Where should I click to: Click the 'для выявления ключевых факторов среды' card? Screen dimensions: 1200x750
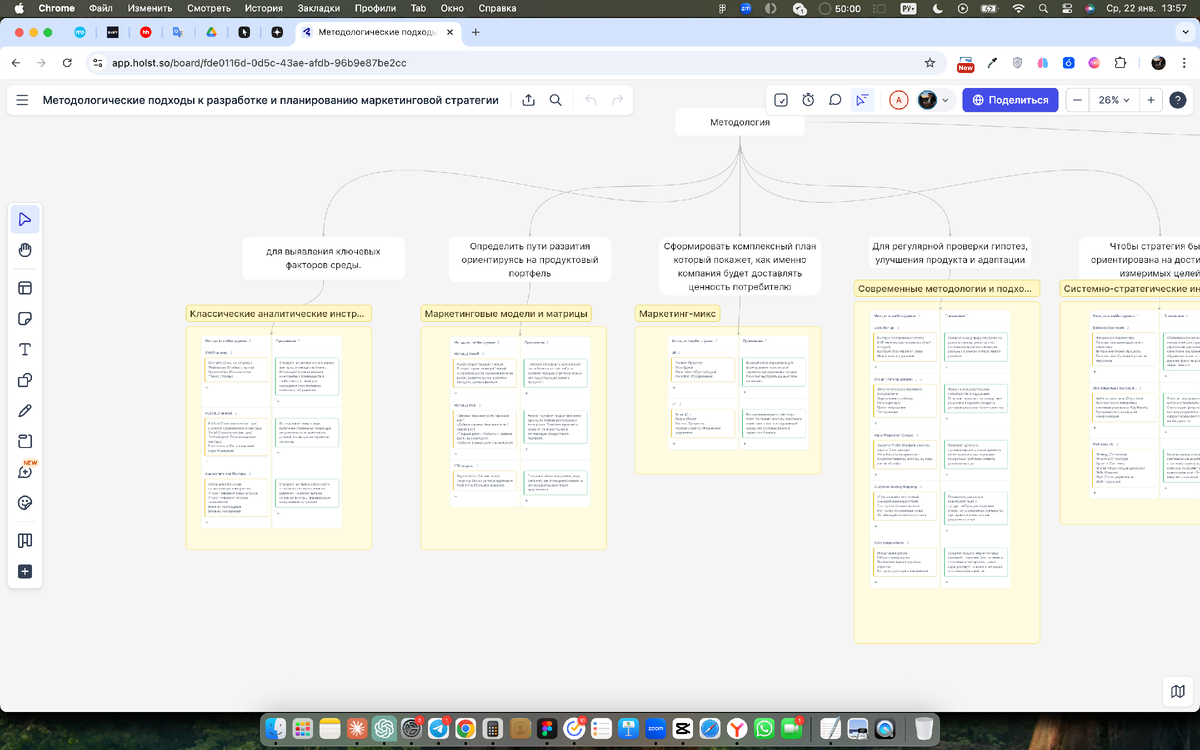[x=323, y=258]
